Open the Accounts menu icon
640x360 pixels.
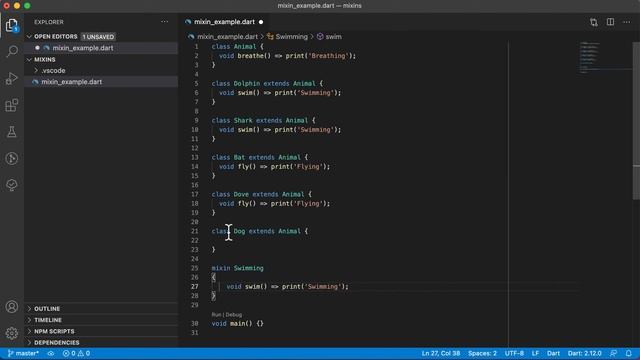point(12,307)
